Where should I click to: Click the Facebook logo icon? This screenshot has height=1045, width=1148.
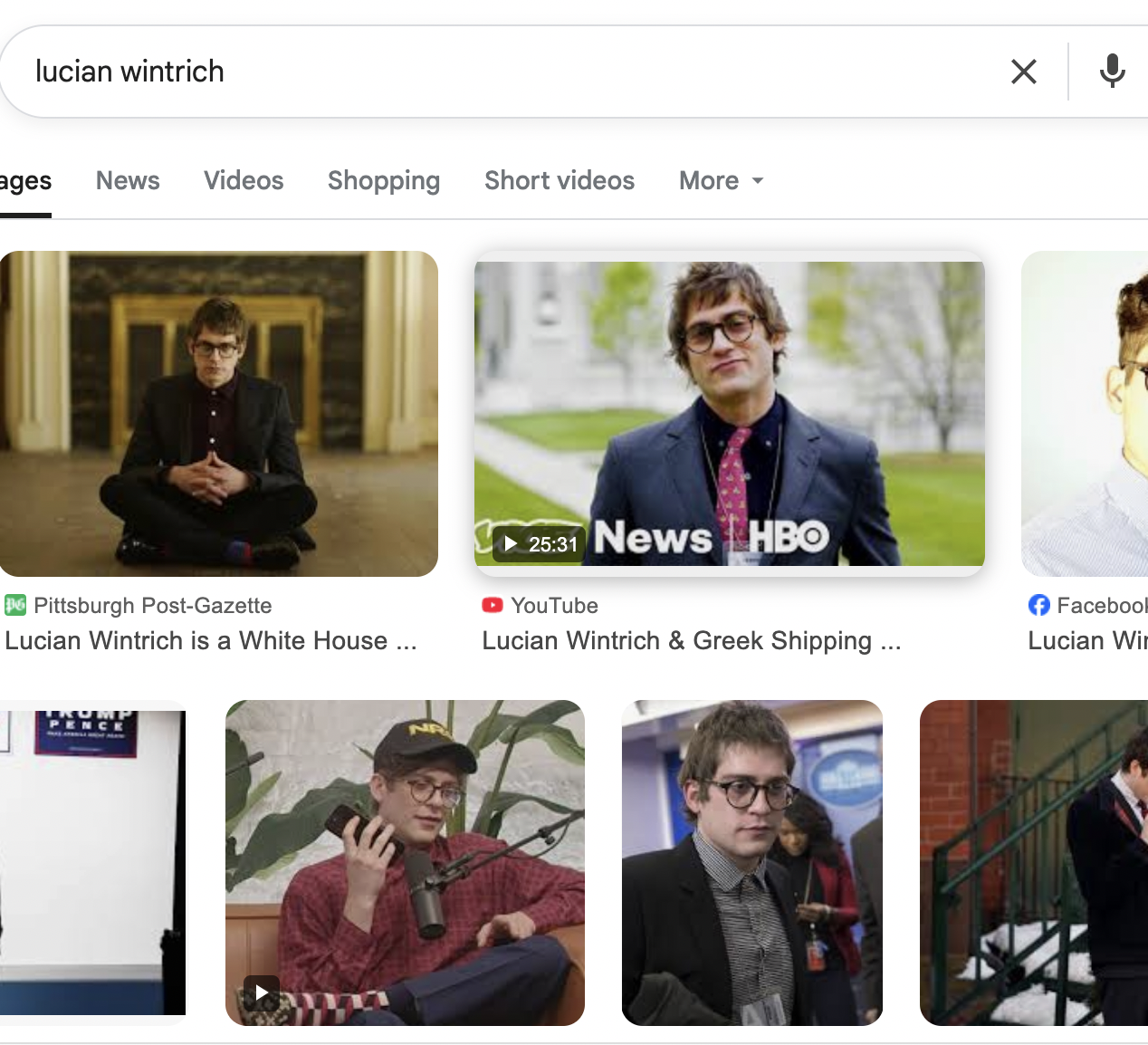coord(1039,605)
